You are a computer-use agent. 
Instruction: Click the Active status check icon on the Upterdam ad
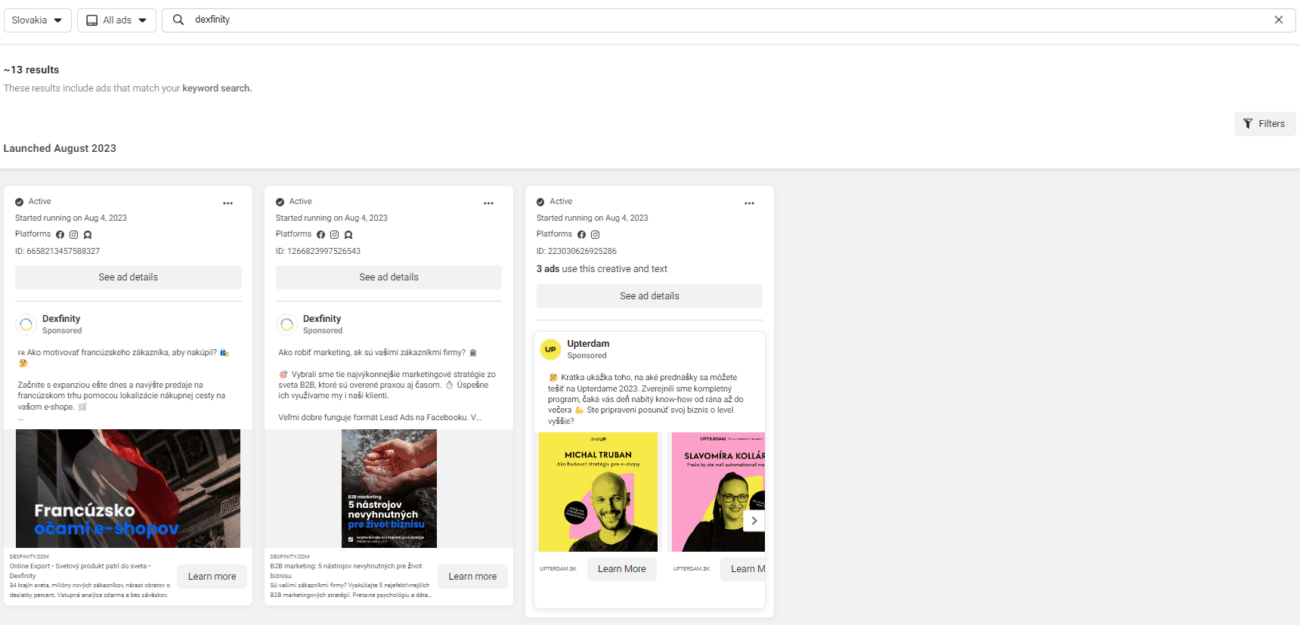pyautogui.click(x=541, y=202)
